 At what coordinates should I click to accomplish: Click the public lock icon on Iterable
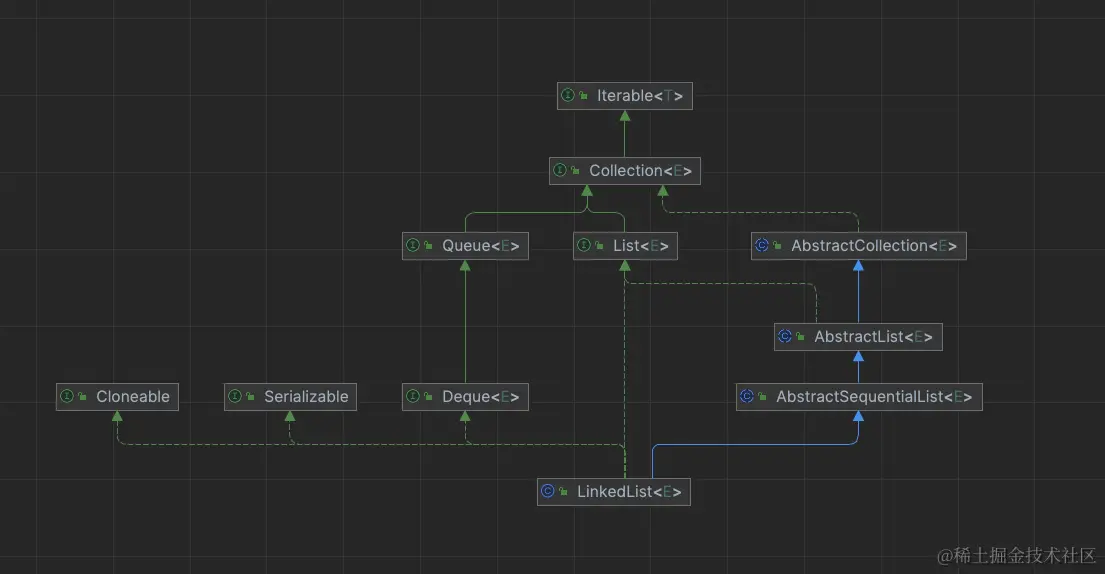(584, 96)
